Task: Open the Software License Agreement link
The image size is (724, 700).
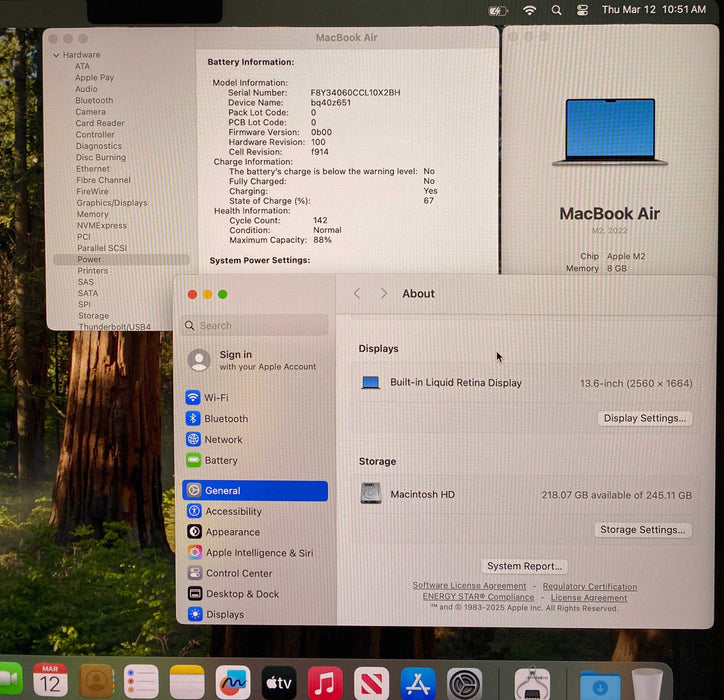Action: click(x=469, y=585)
